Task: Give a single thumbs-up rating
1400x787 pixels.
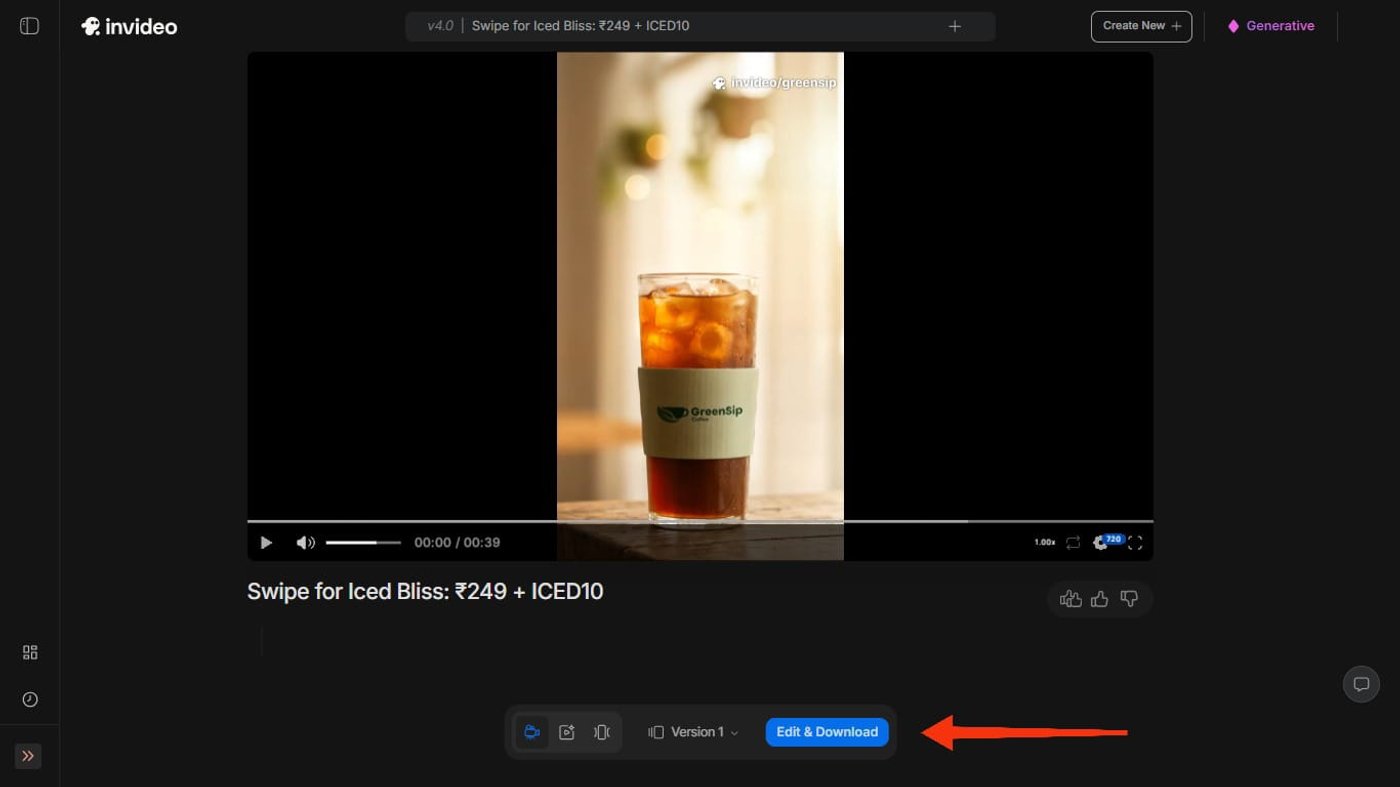Action: click(x=1100, y=599)
